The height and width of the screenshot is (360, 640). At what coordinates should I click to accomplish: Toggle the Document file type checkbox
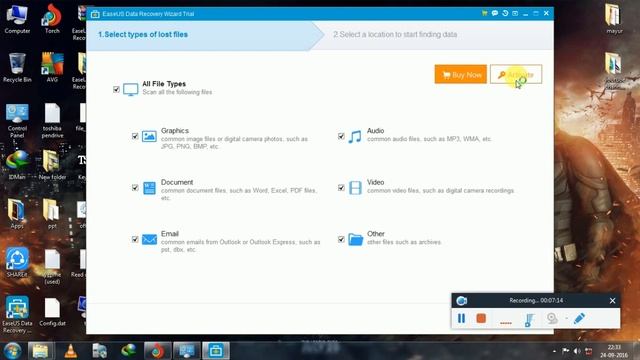click(x=135, y=188)
